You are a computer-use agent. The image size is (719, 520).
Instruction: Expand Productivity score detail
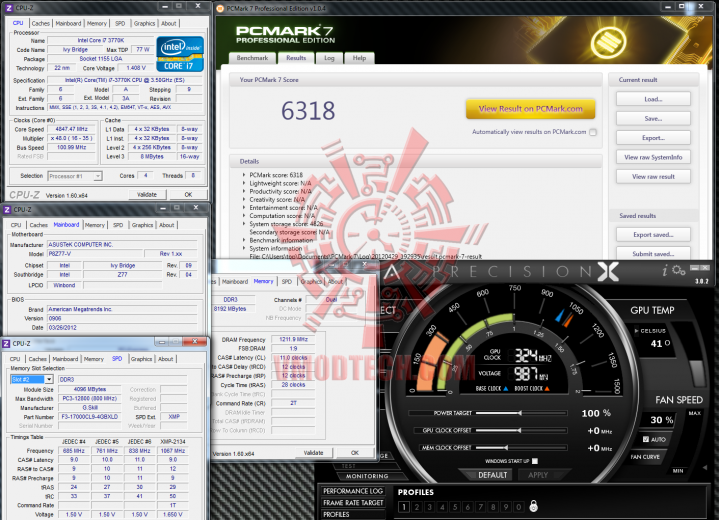pyautogui.click(x=244, y=191)
